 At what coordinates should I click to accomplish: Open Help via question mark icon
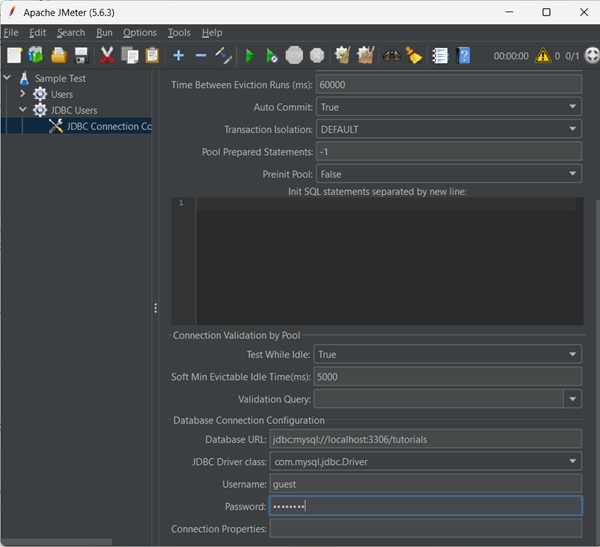[463, 55]
